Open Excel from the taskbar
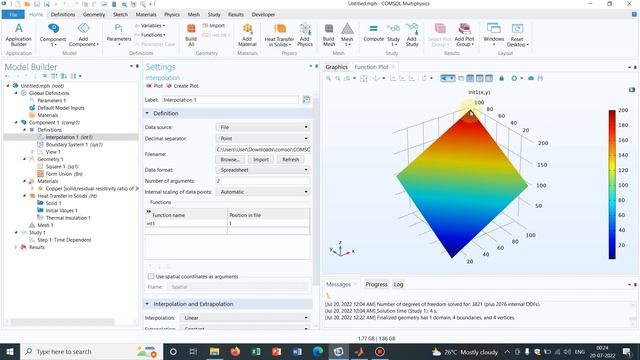Screen dimensions: 640x360 (256, 351)
